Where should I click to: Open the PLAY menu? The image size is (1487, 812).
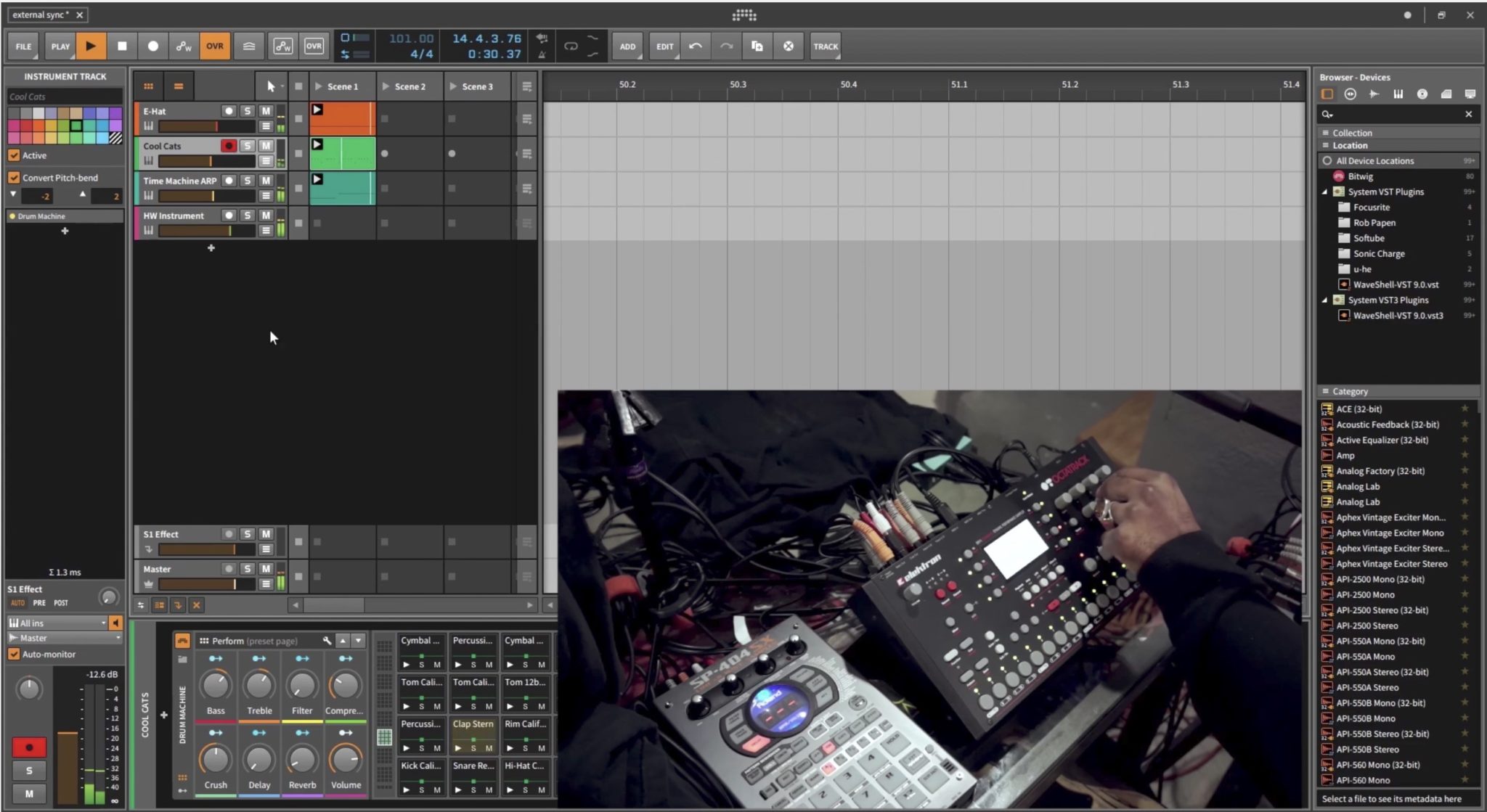pyautogui.click(x=60, y=46)
